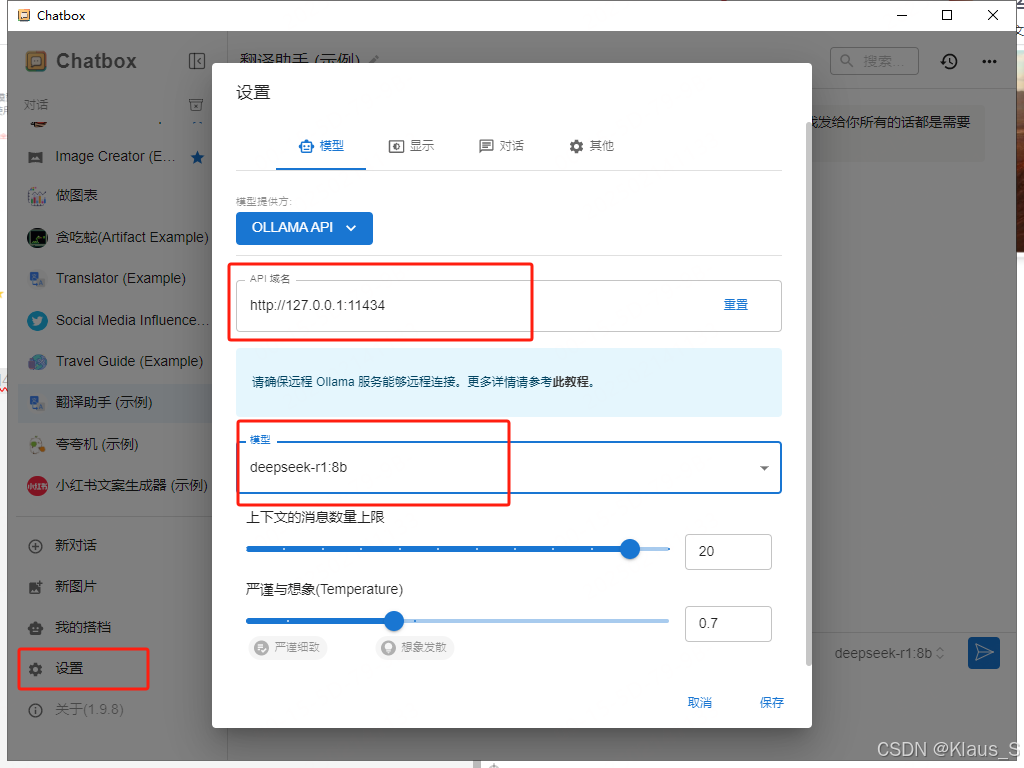Viewport: 1024px width, 768px height.
Task: Open the deepseek-r1:8b model dropdown
Action: pos(509,468)
